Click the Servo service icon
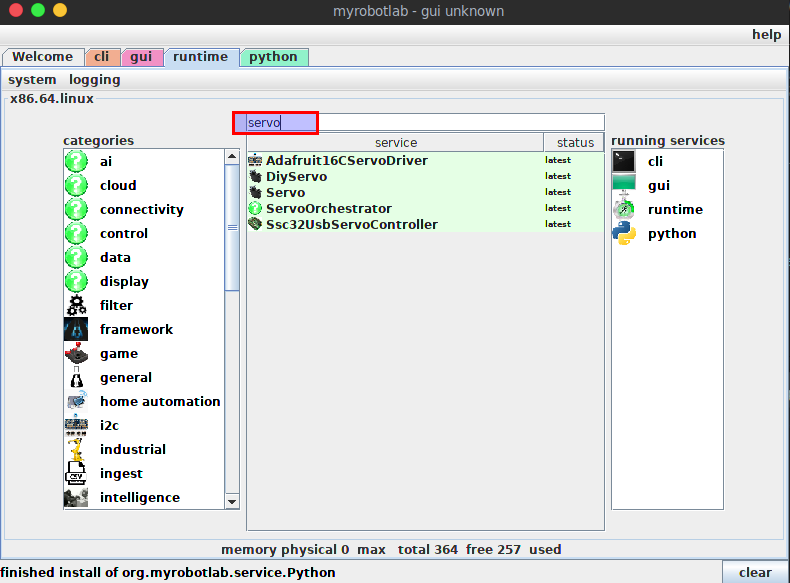The image size is (790, 583). coord(255,192)
